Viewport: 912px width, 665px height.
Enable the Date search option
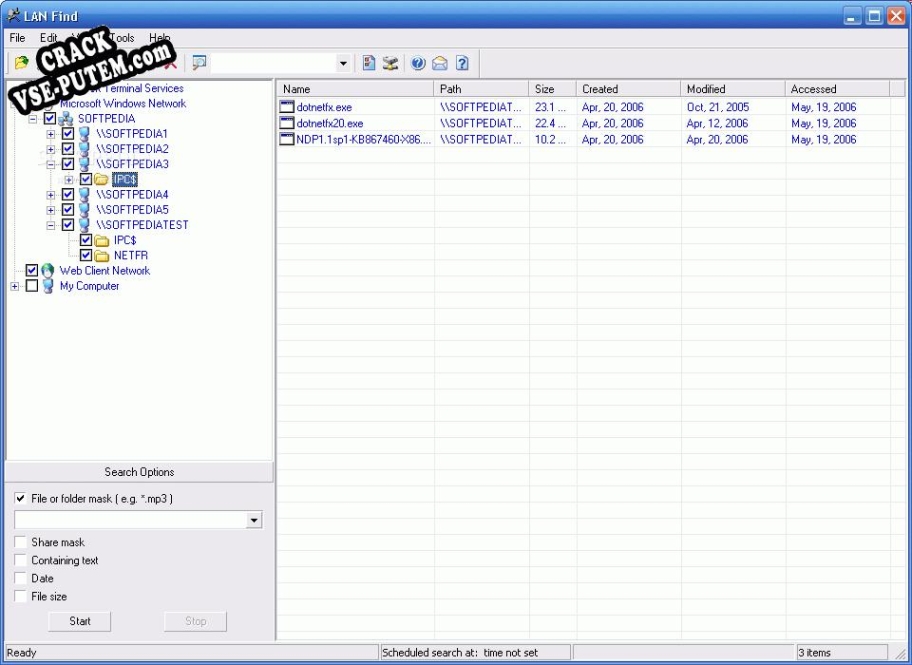point(20,578)
